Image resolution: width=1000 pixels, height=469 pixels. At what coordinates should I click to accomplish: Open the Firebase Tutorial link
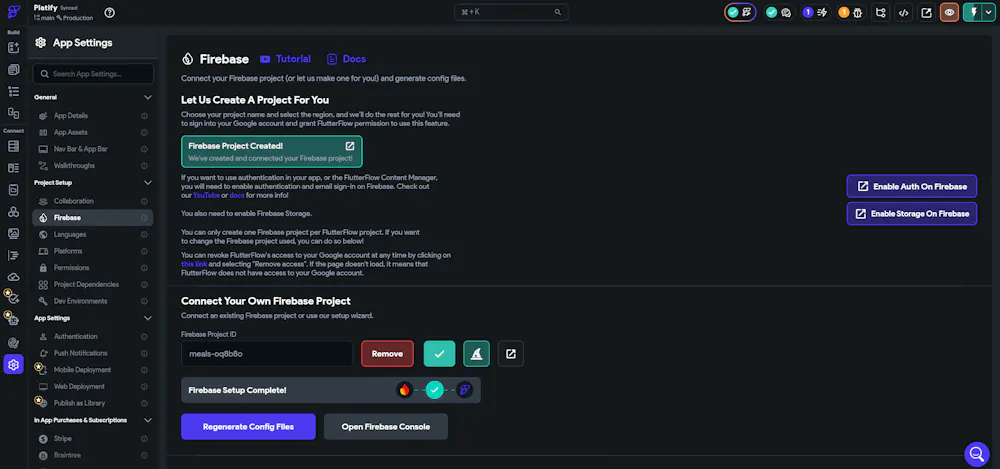click(285, 59)
